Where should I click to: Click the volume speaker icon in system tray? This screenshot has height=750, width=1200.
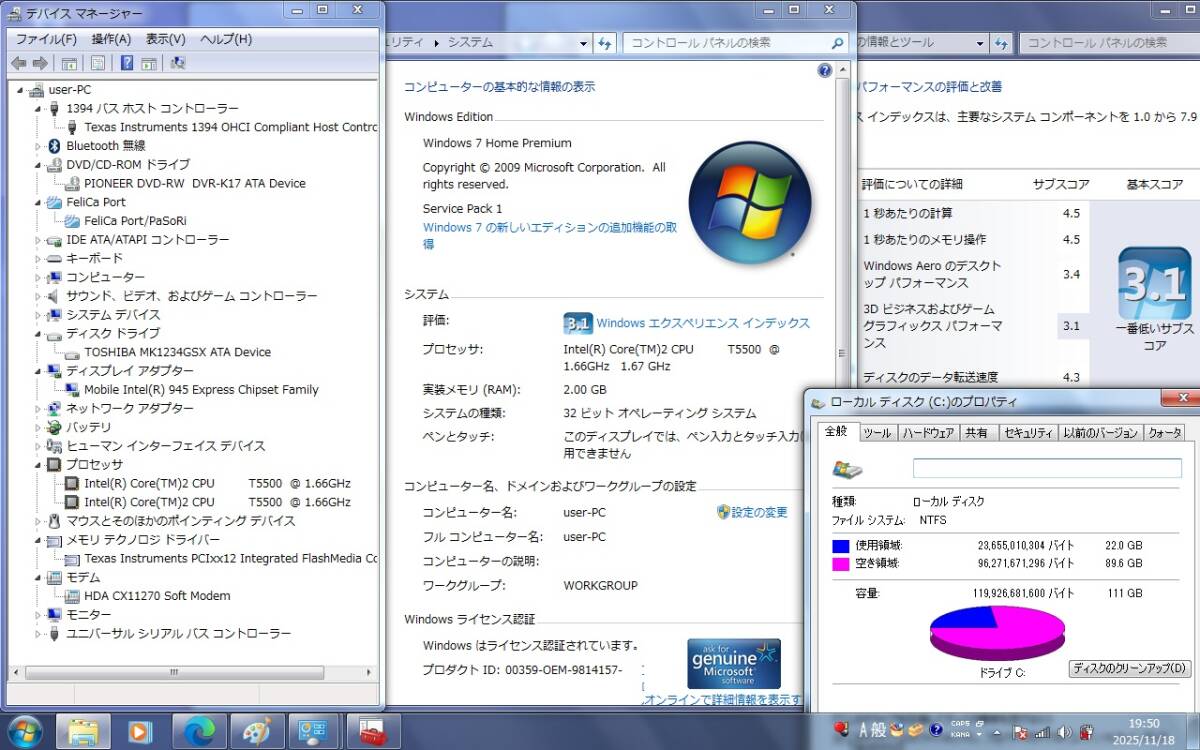(x=1064, y=732)
